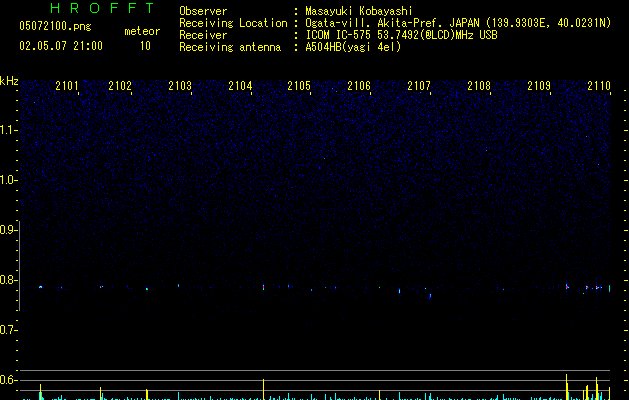Click the 0.7 kHz axis label
The image size is (629, 400).
8,330
